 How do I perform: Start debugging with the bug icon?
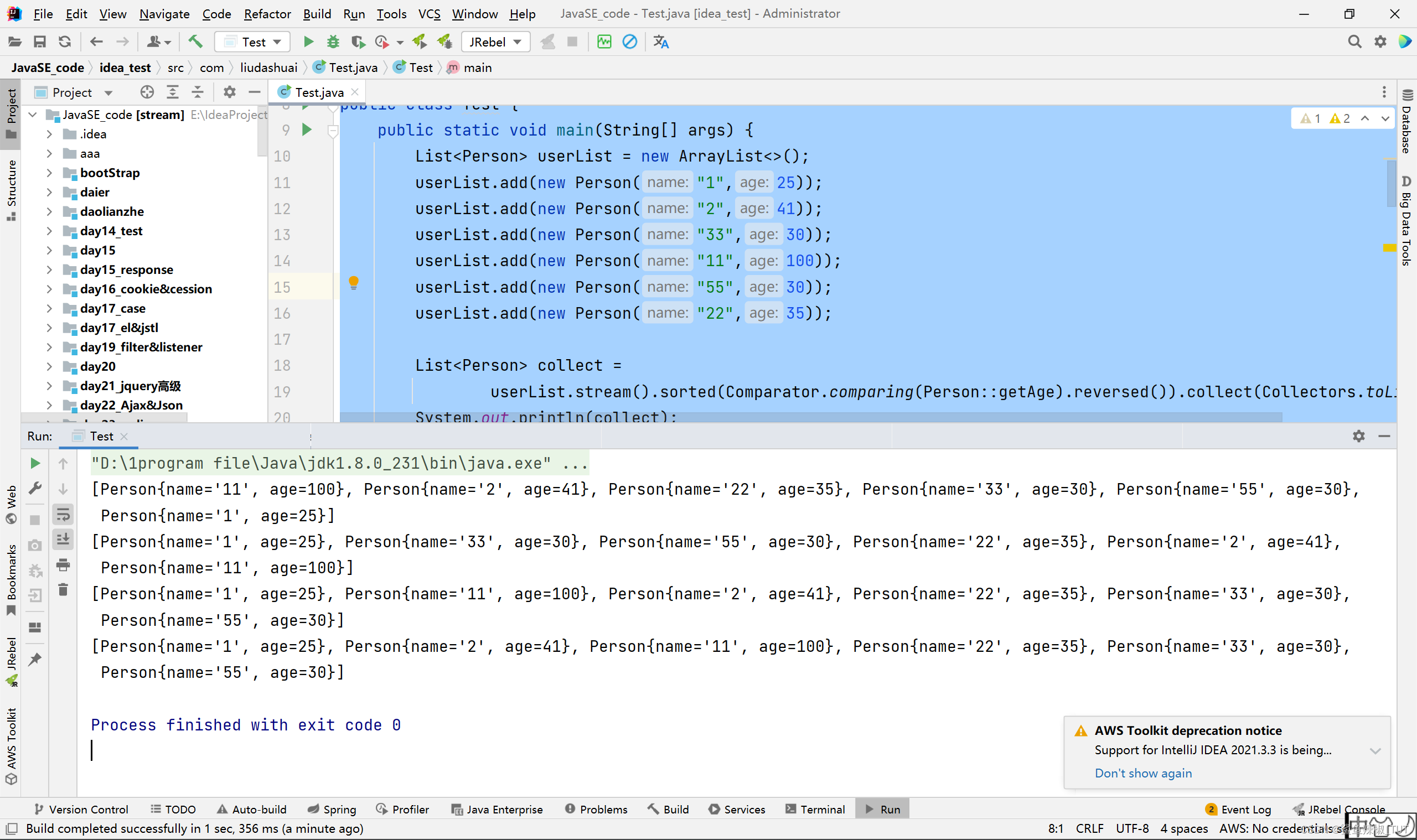333,42
